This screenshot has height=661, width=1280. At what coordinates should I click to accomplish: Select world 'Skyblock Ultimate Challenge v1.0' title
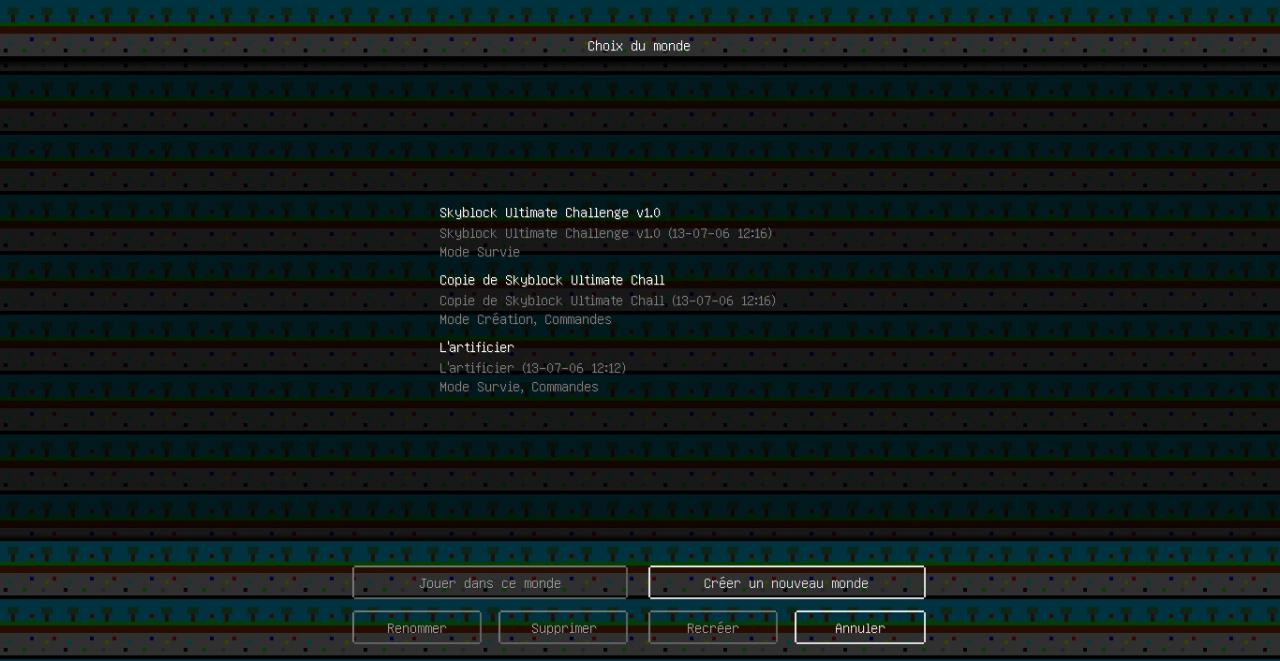pyautogui.click(x=550, y=213)
